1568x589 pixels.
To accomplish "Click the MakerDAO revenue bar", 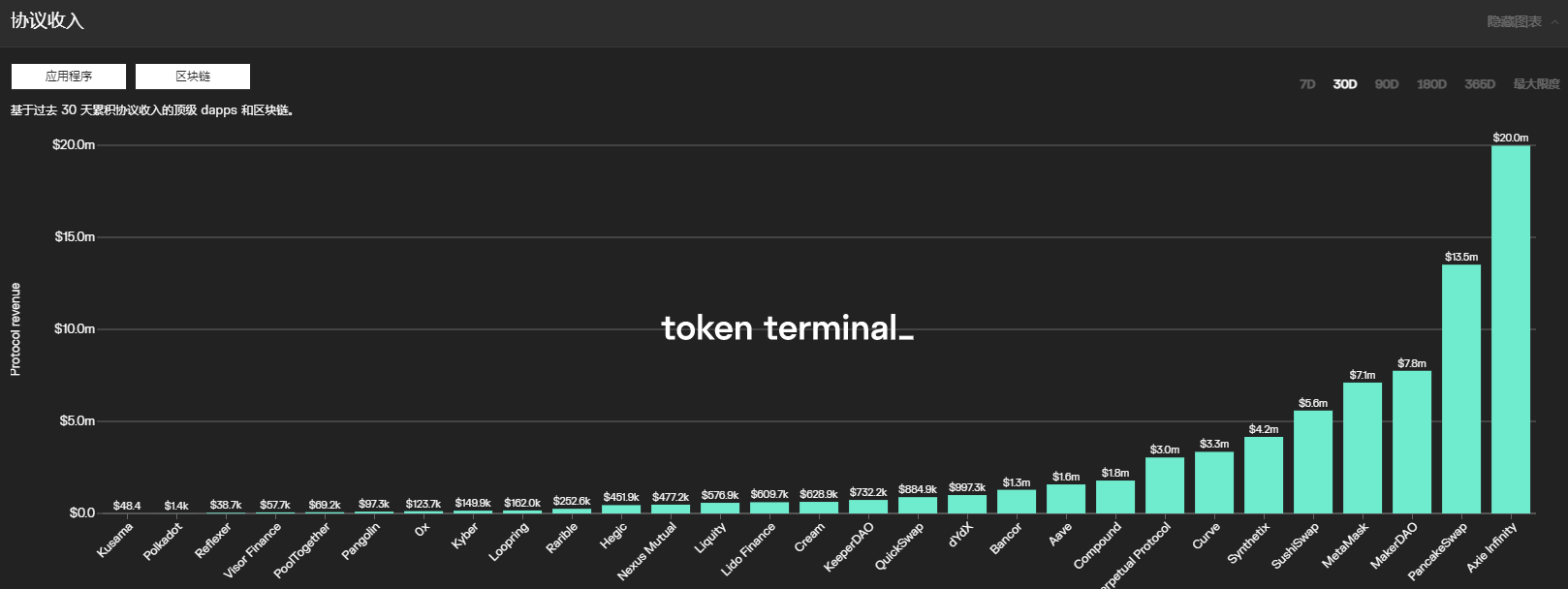I will pos(1412,442).
